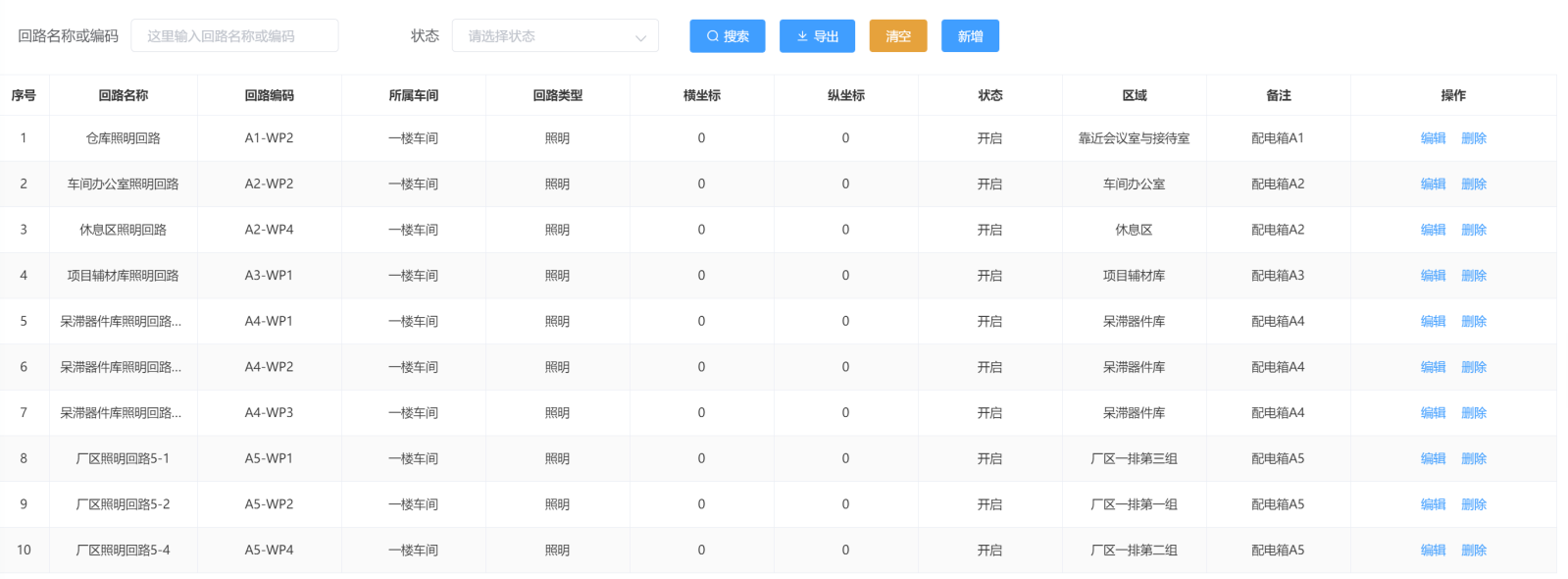Delete row with code A4-WP1
1568x579 pixels.
point(1473,322)
